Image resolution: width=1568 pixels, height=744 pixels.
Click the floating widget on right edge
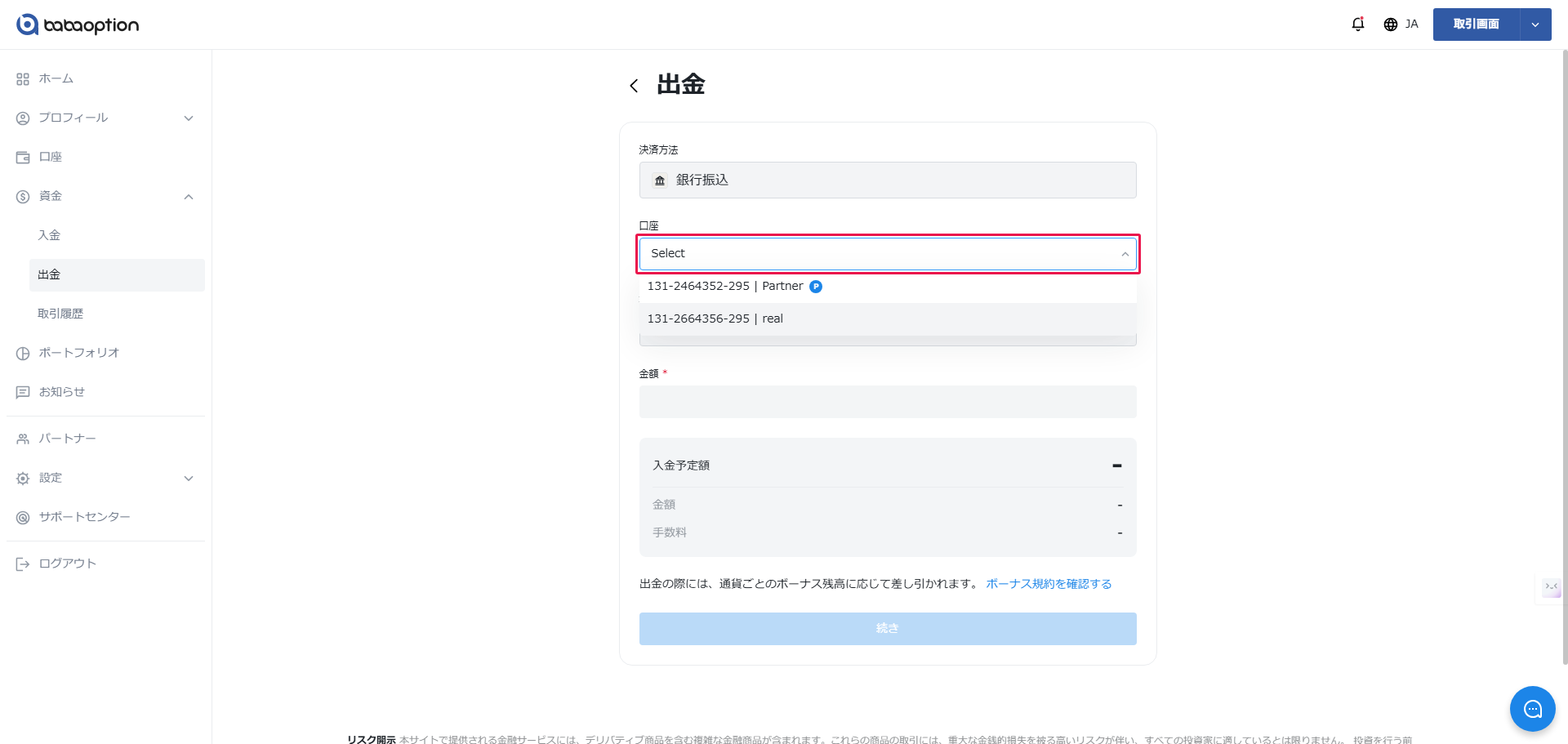[1550, 587]
